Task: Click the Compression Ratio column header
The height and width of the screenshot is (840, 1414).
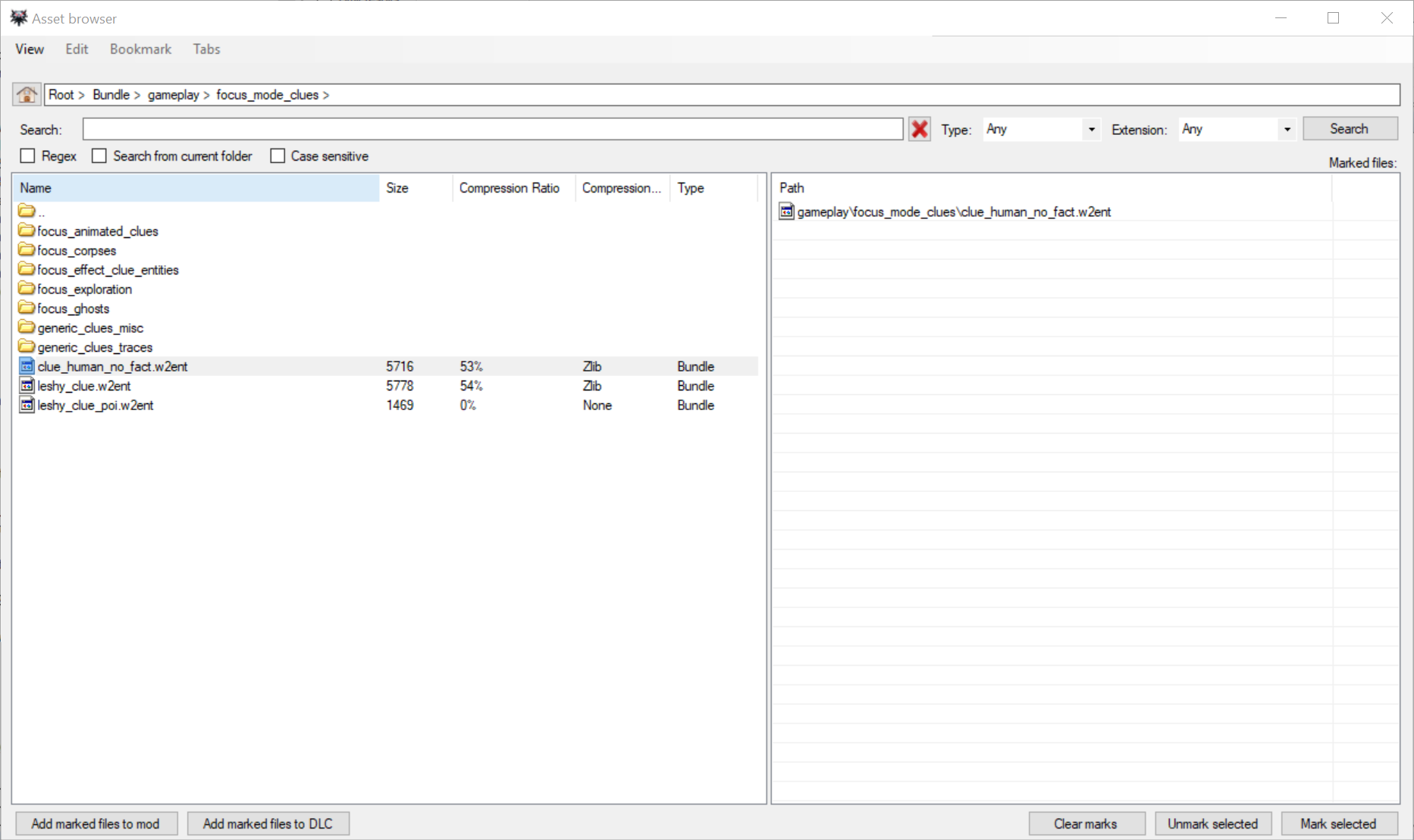Action: click(x=509, y=187)
